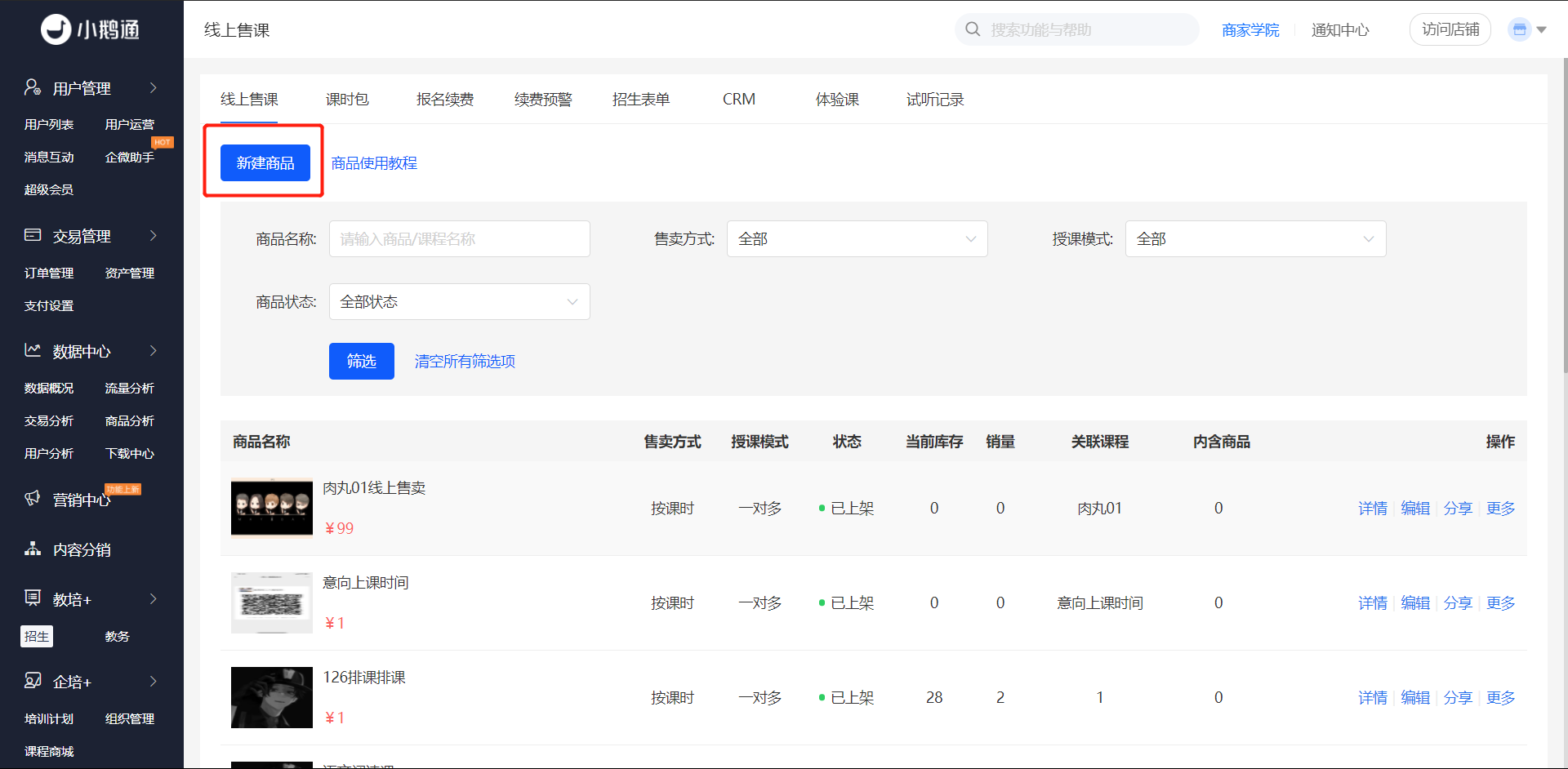Open the 售卖方式 dropdown

(857, 239)
